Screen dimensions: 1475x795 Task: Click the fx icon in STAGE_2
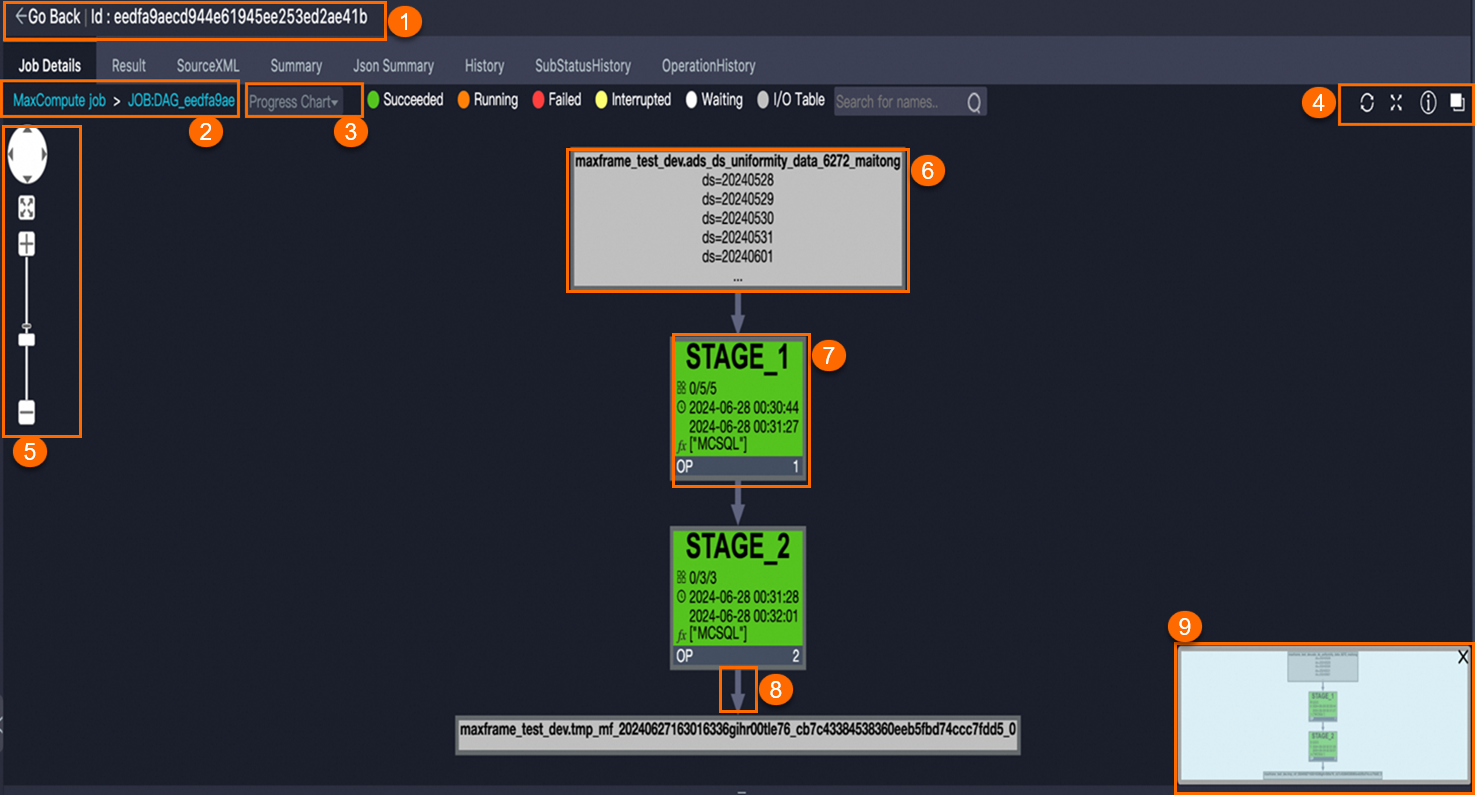pos(681,634)
